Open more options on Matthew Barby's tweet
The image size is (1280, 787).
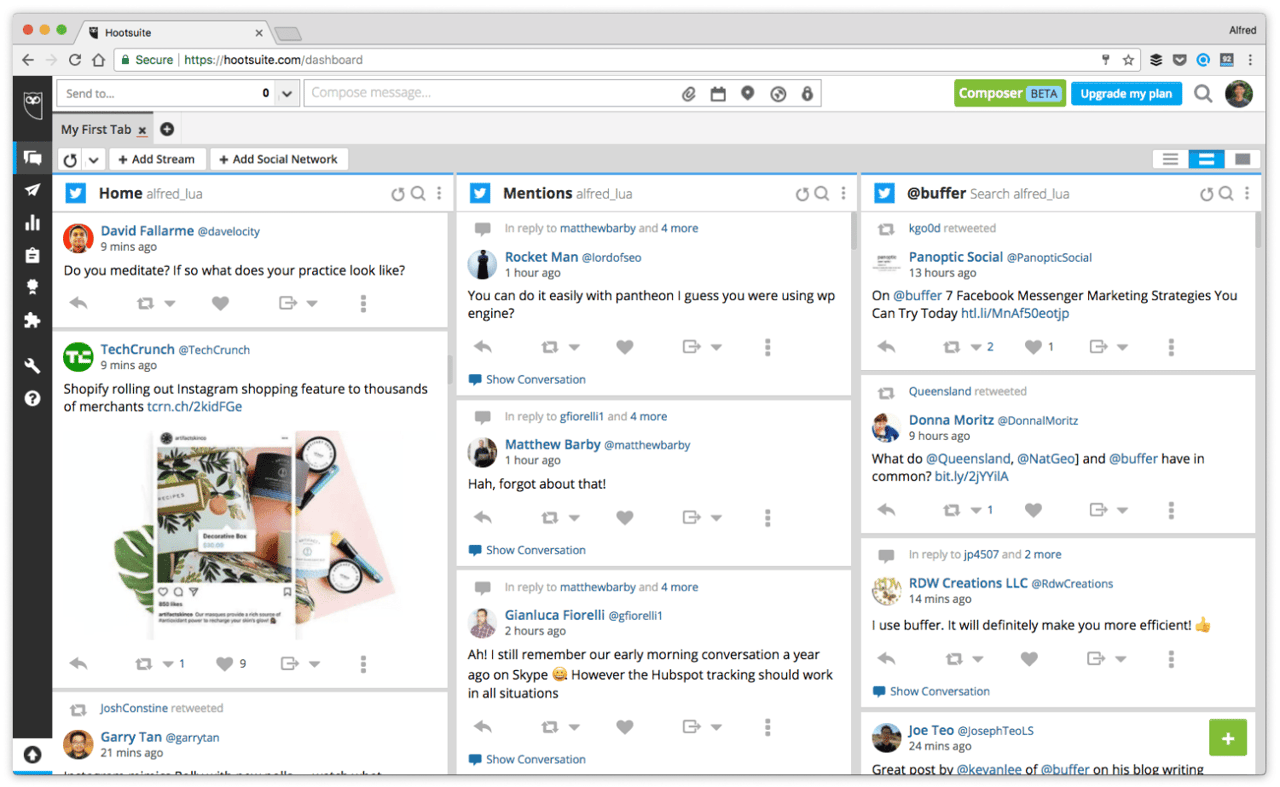tap(768, 518)
